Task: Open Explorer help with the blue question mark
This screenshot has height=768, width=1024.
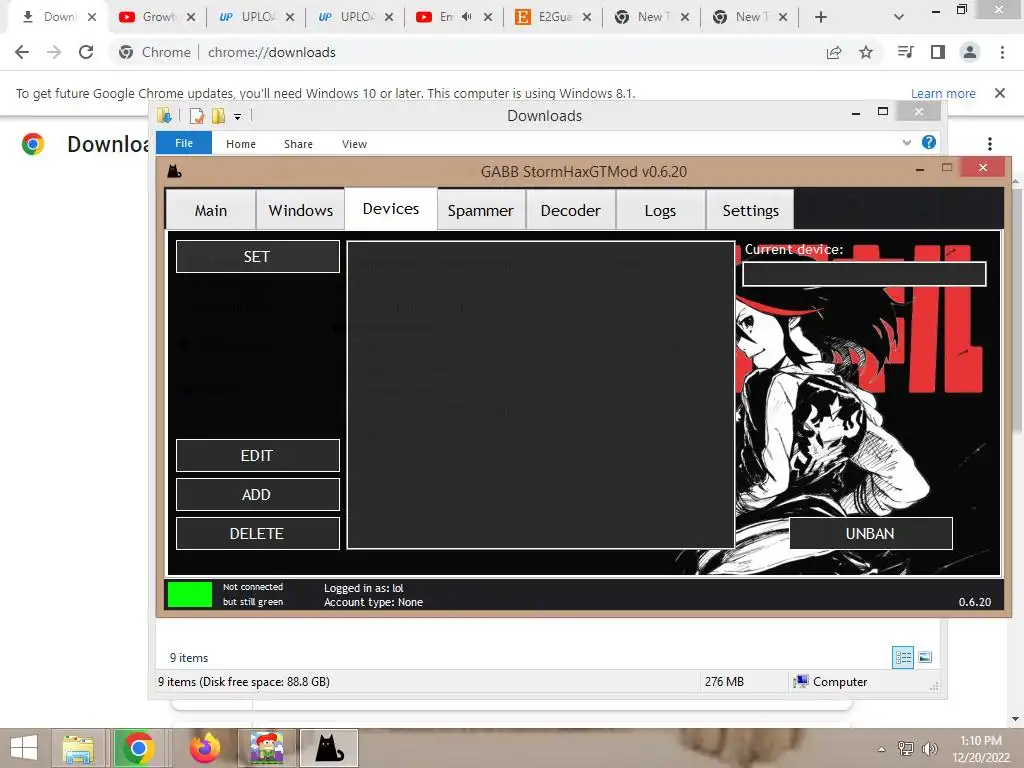Action: click(929, 142)
